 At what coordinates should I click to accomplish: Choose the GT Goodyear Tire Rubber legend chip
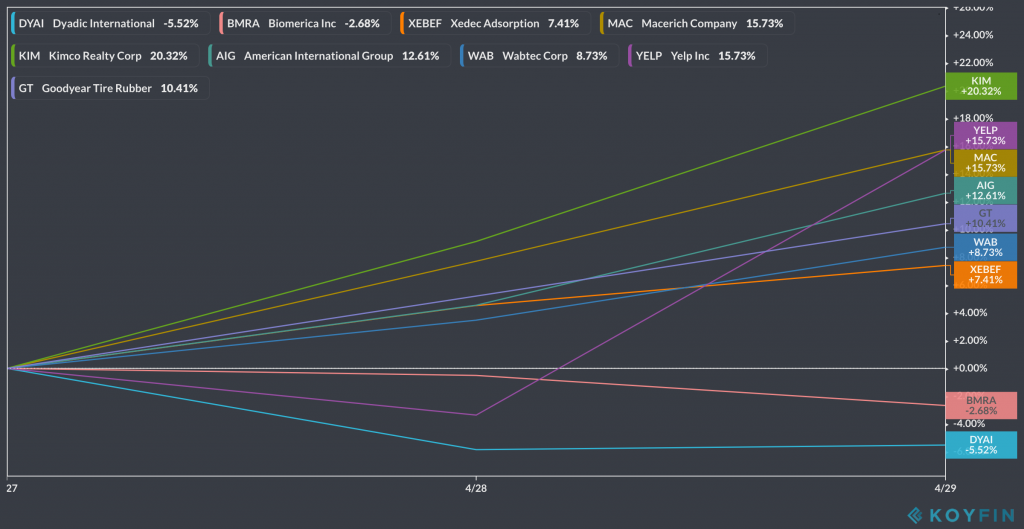pyautogui.click(x=108, y=88)
